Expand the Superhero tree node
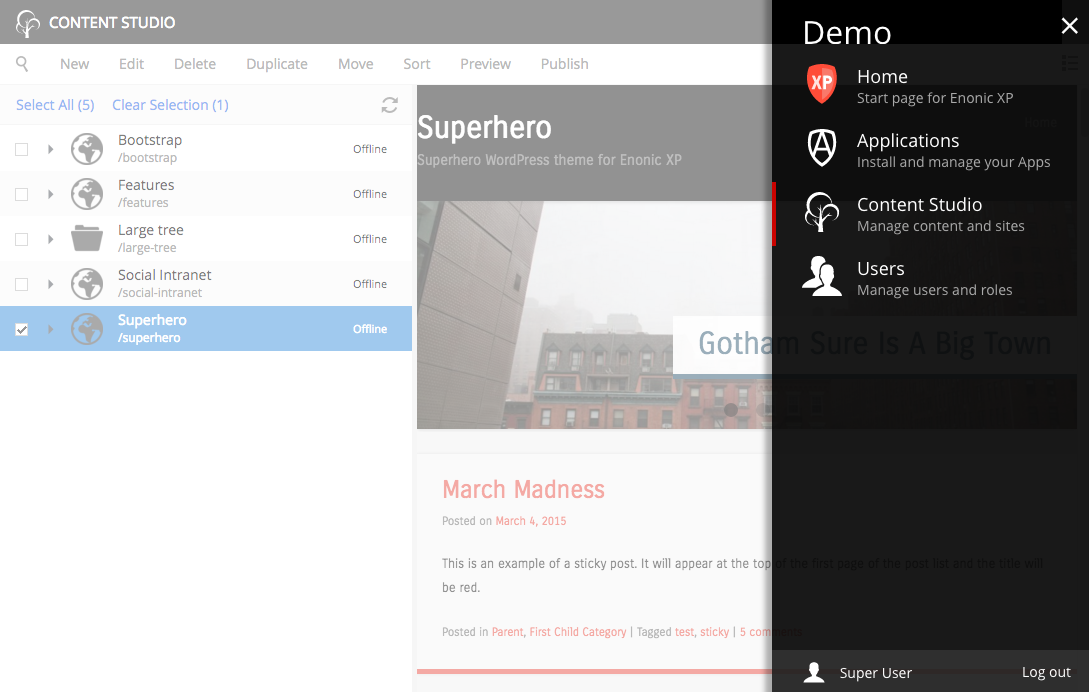The width and height of the screenshot is (1089, 692). 50,329
